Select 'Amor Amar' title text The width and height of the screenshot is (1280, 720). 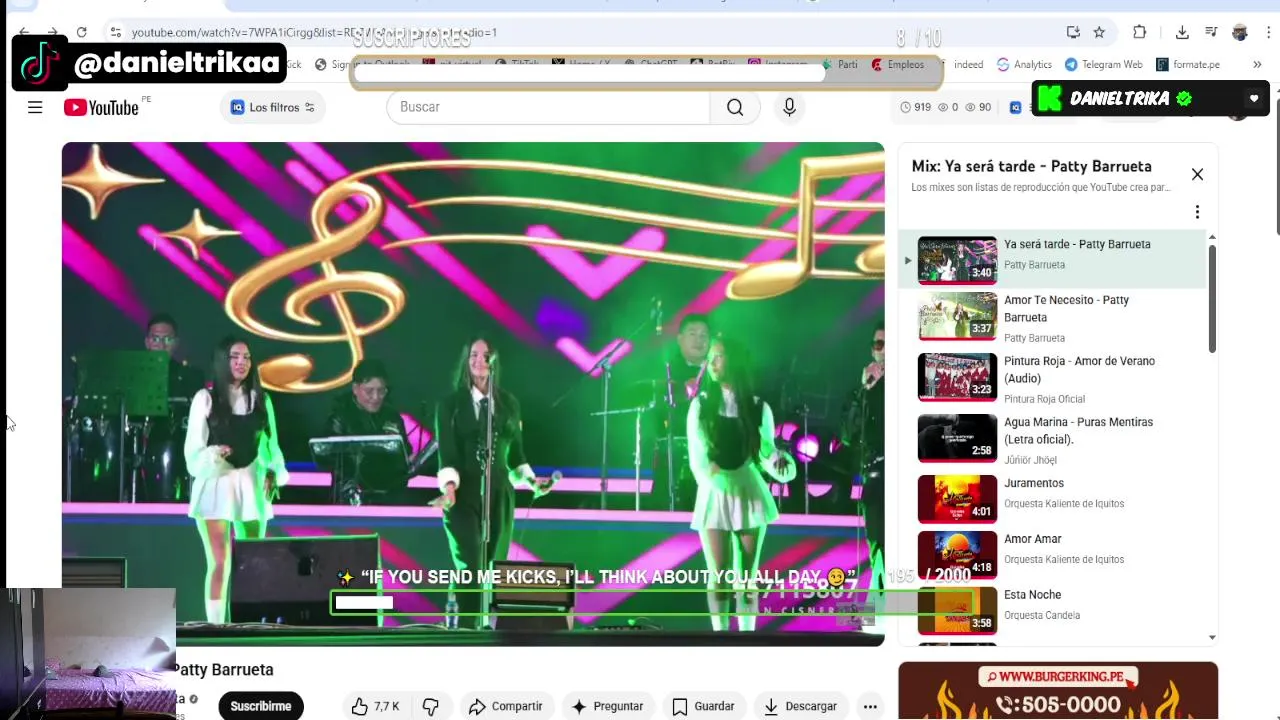[1032, 539]
